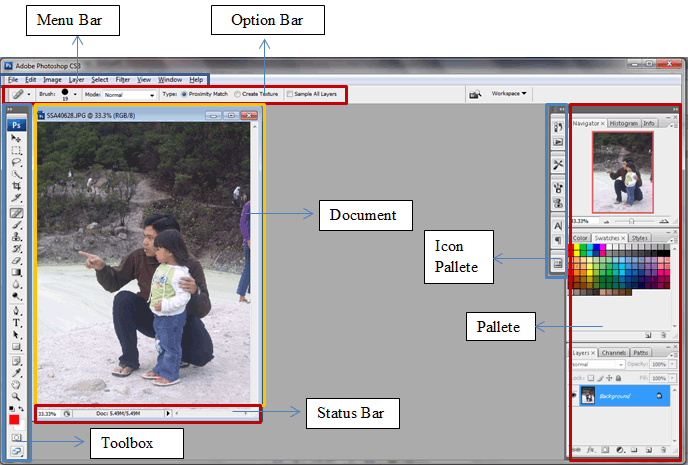Select the Spot Healing Brush tool

[x=16, y=213]
